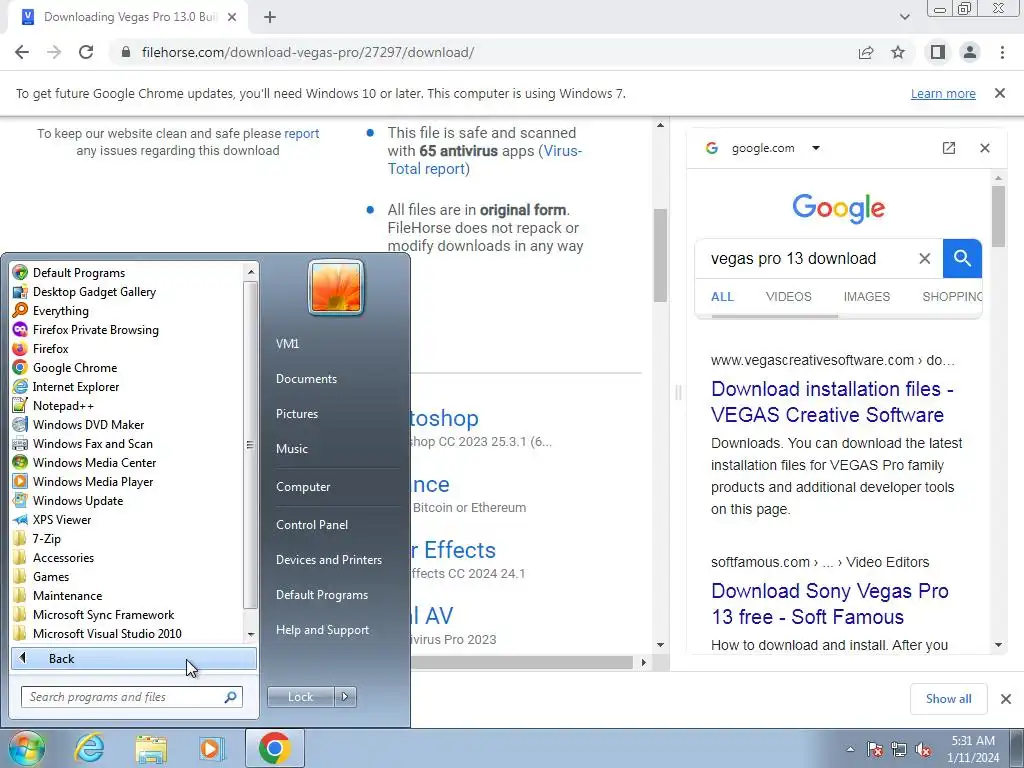Click the user account picture

pos(336,287)
